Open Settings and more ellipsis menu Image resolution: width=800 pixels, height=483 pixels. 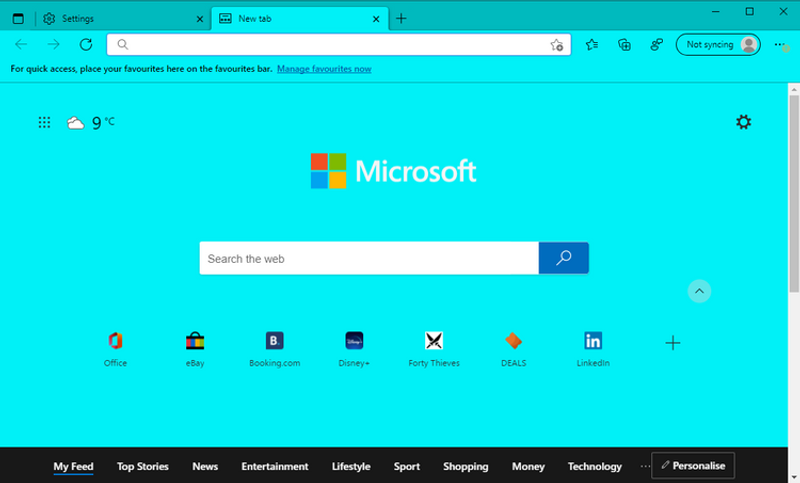[780, 44]
